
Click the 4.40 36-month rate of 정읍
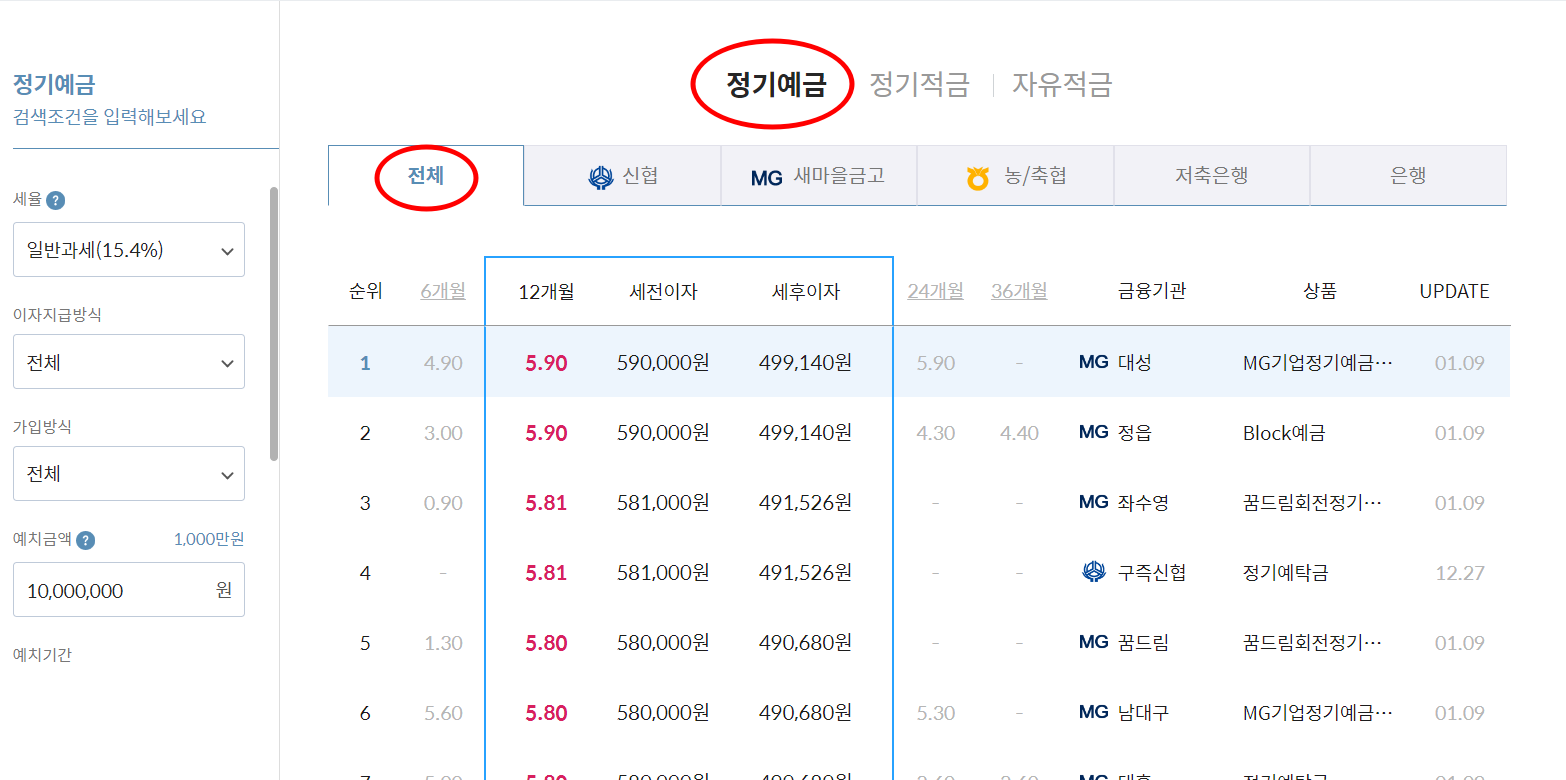click(x=1019, y=433)
